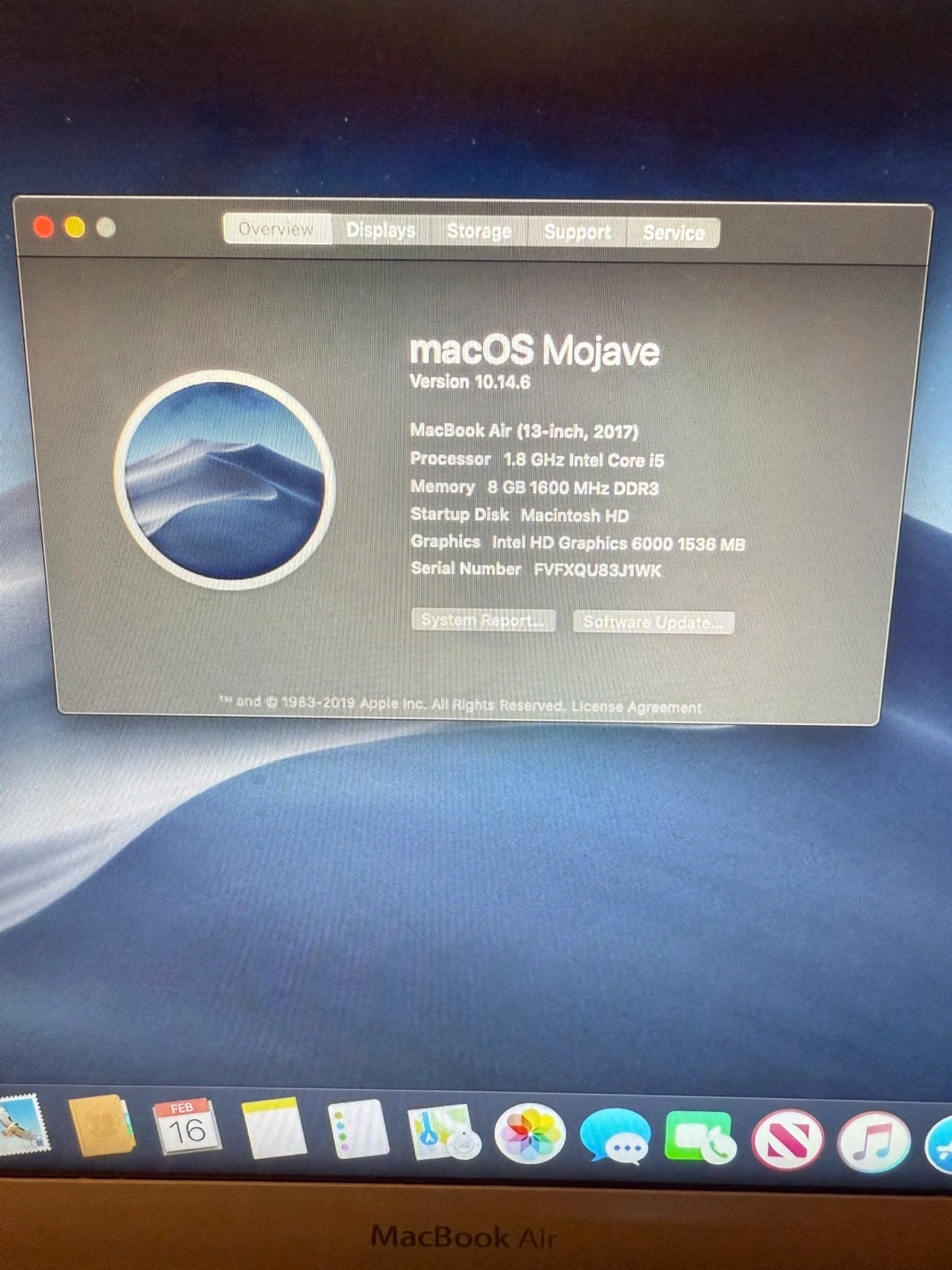Open iTunes music icon in Dock
The width and height of the screenshot is (952, 1270).
874,1142
